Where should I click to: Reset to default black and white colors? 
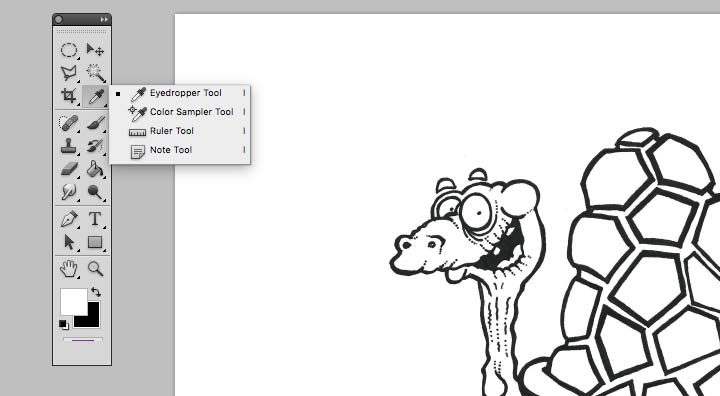(64, 325)
